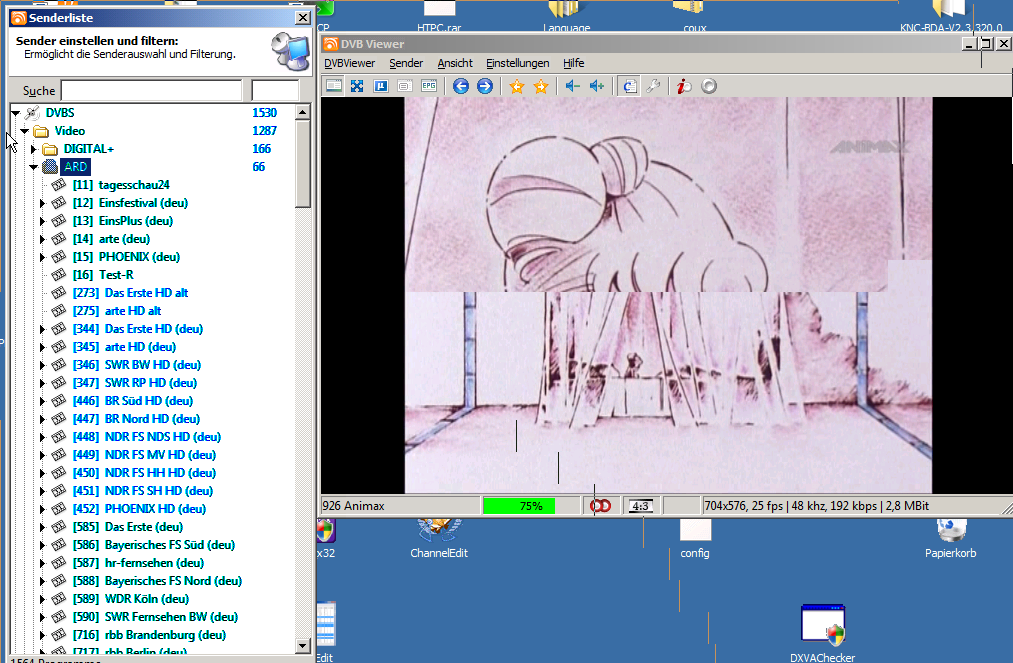Screen dimensions: 1013x663
Task: Open the Ansicht menu
Action: pyautogui.click(x=455, y=63)
